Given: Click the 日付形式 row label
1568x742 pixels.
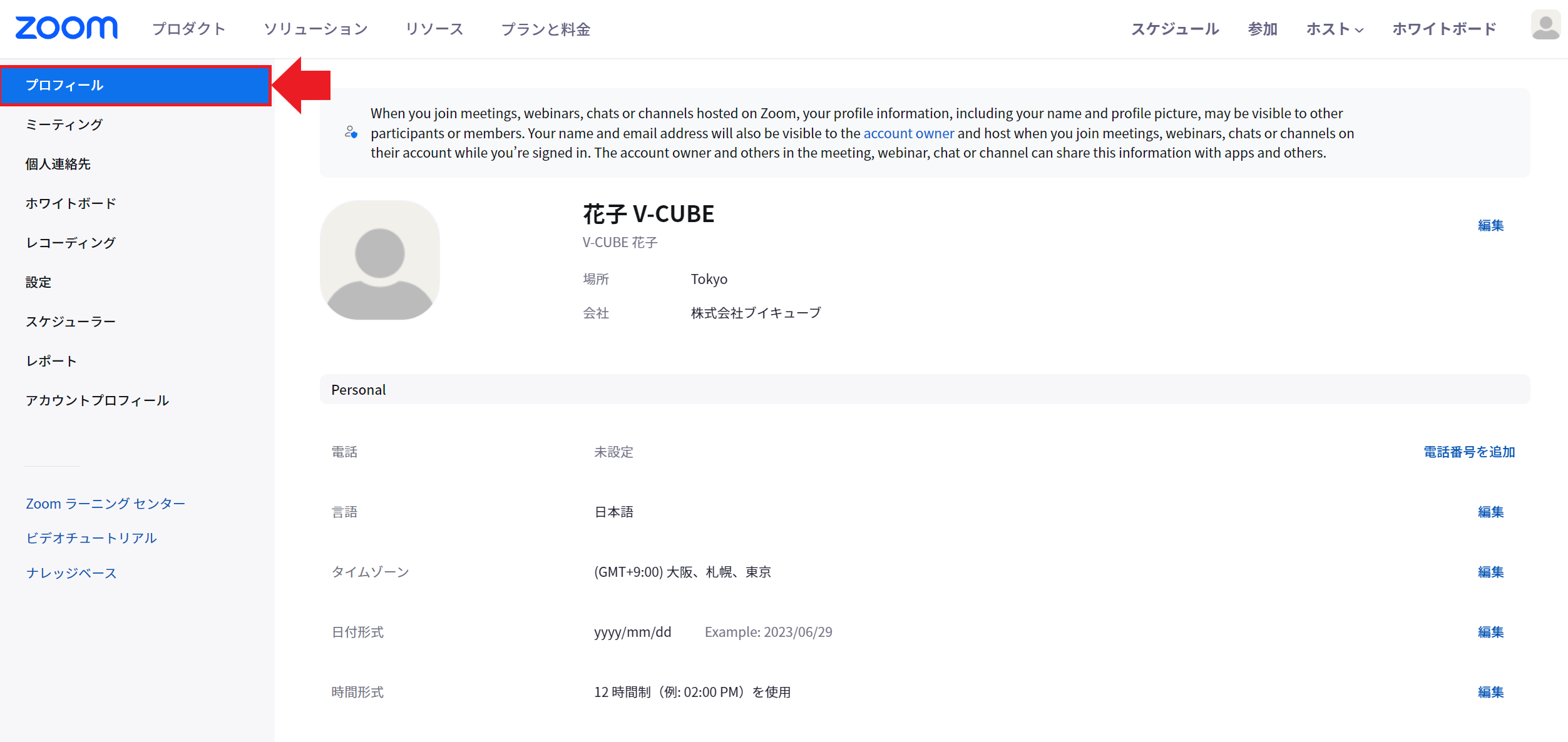Looking at the screenshot, I should click(357, 632).
